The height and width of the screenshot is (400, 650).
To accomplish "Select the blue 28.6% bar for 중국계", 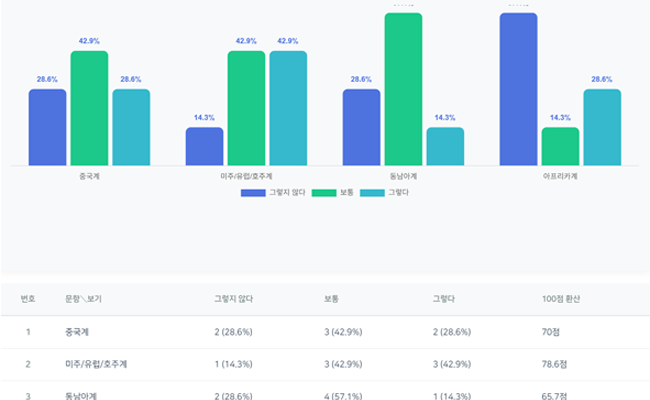I will (47, 127).
